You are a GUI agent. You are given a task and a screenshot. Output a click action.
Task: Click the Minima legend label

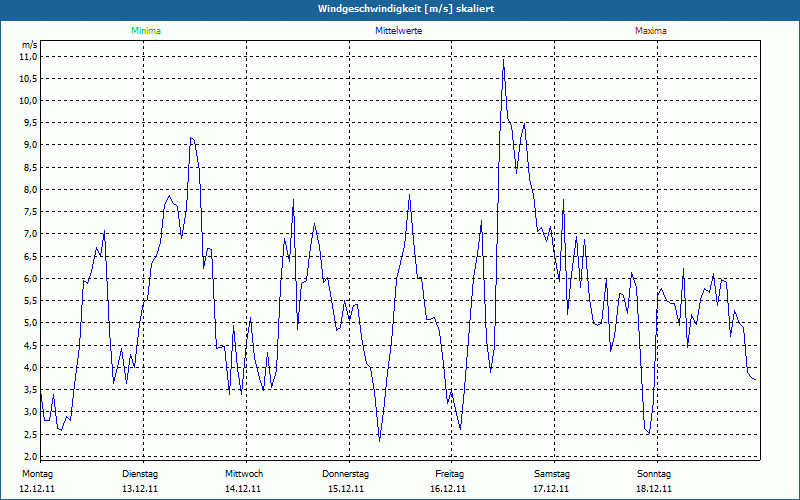pyautogui.click(x=146, y=31)
